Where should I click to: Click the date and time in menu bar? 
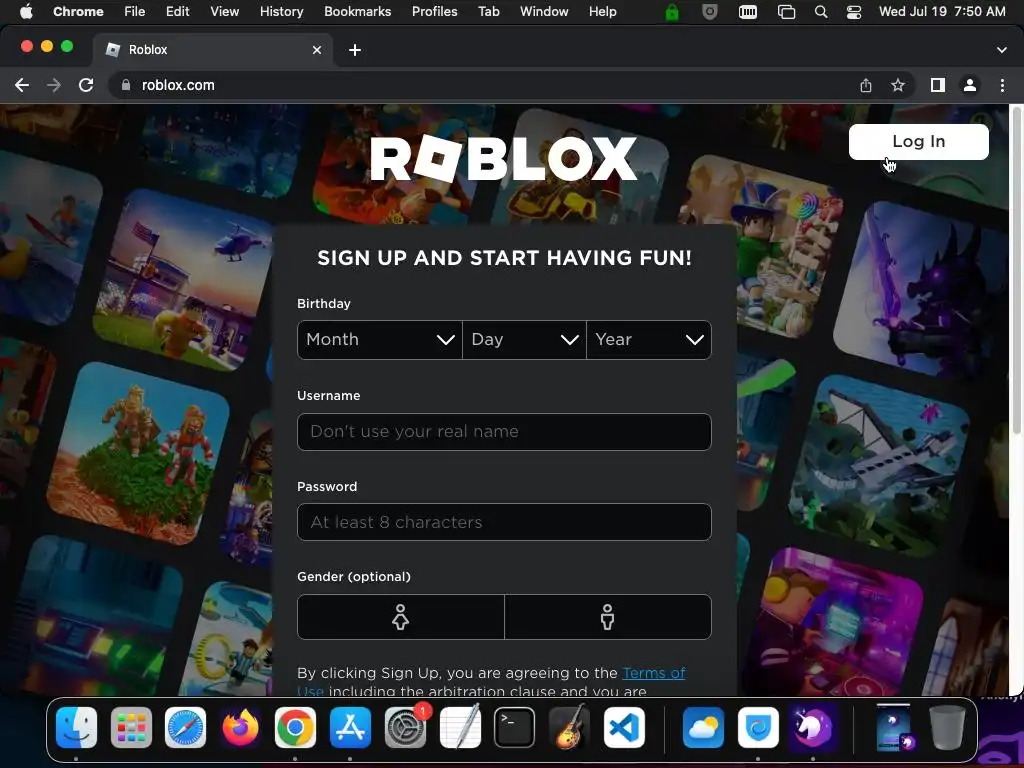coord(942,11)
